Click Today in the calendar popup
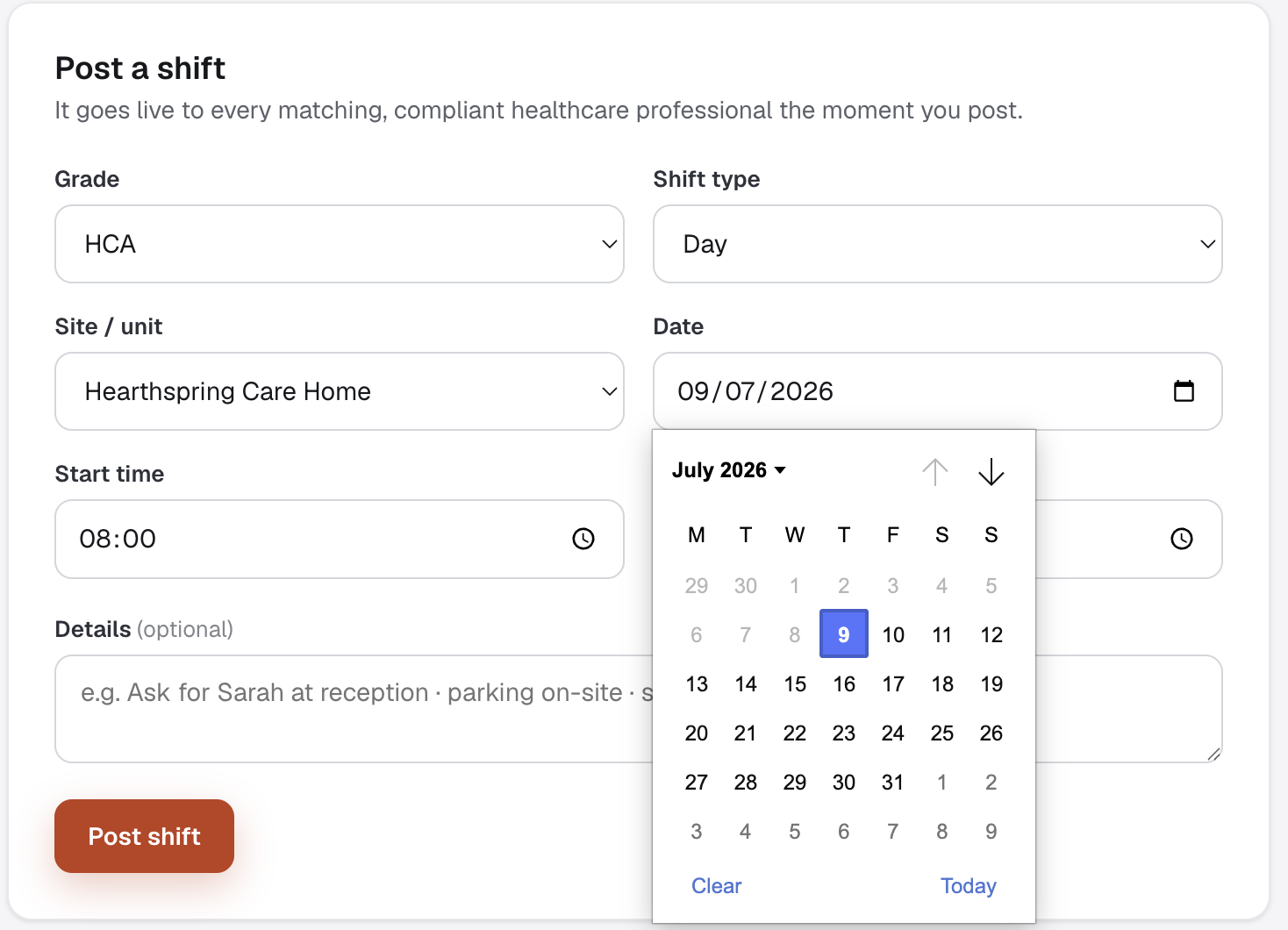The image size is (1288, 930). coord(969,886)
